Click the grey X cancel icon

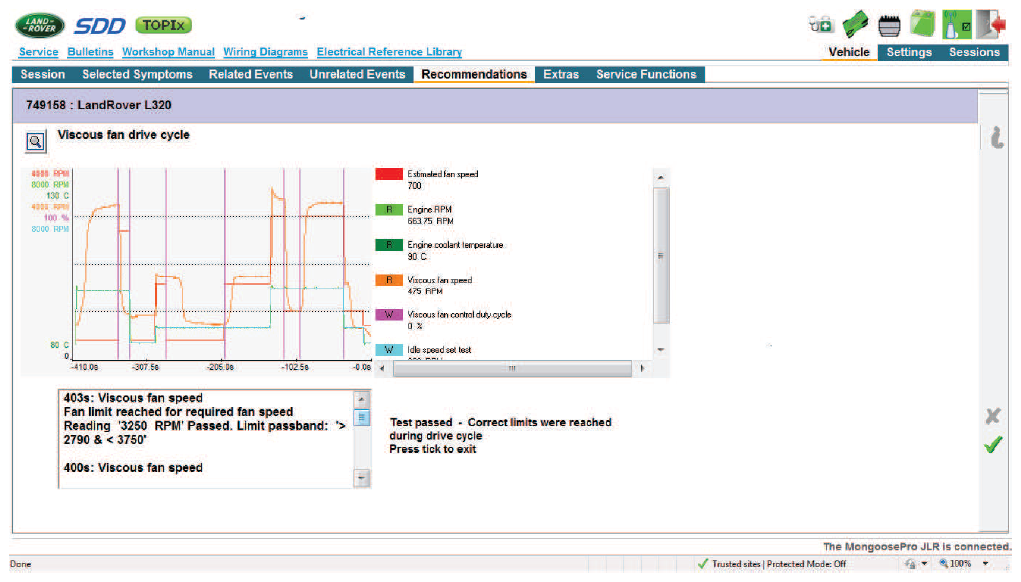pos(993,416)
